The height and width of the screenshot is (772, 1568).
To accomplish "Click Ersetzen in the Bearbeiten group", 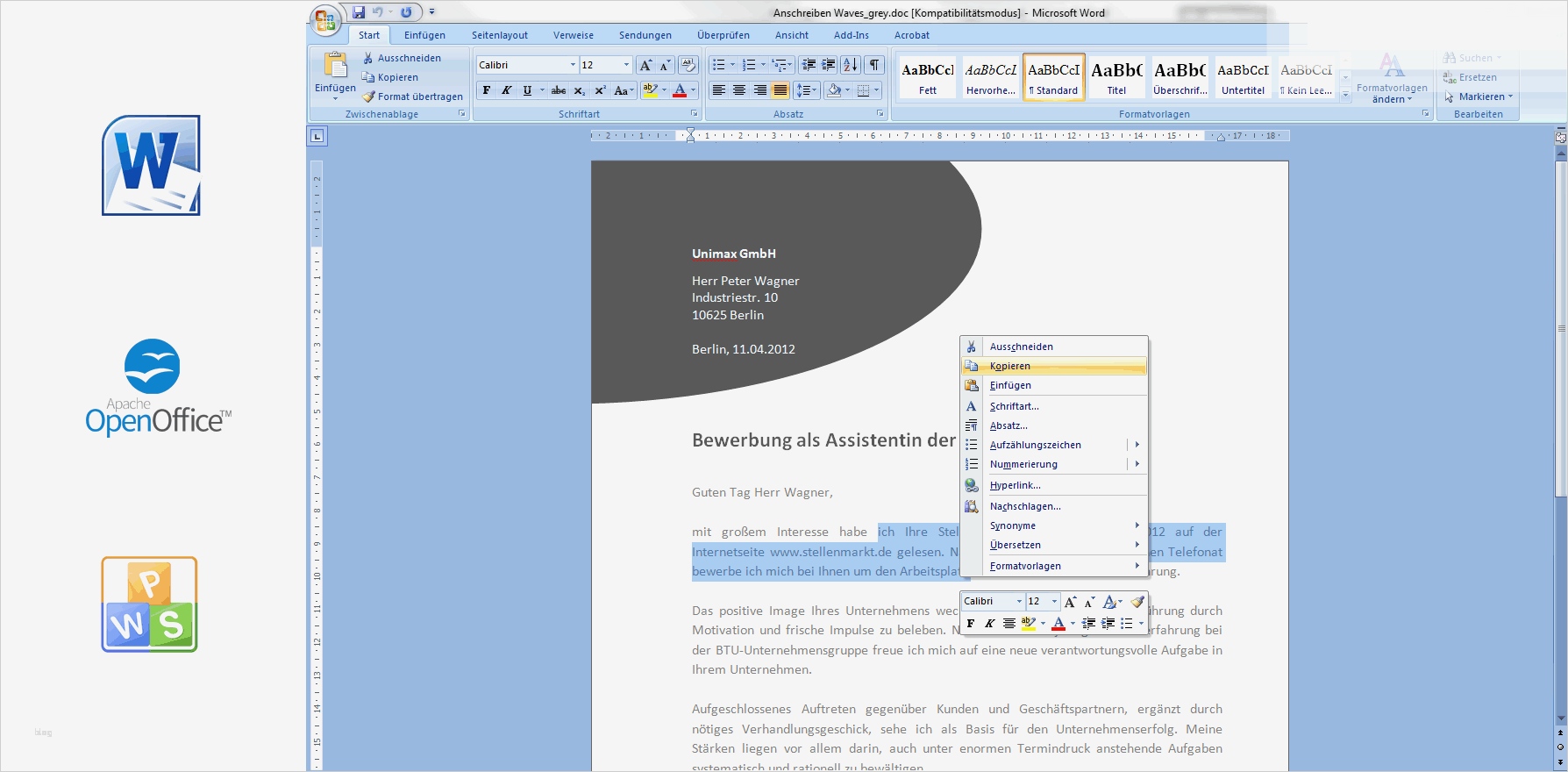I will tap(1477, 77).
